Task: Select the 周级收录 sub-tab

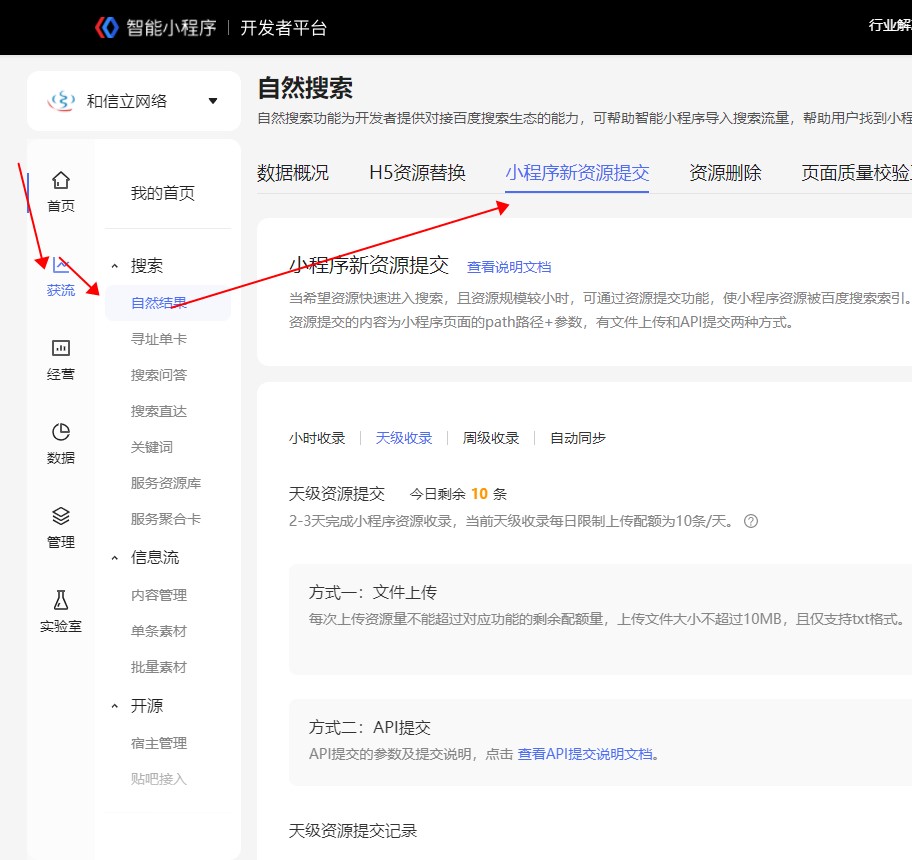Action: click(490, 438)
